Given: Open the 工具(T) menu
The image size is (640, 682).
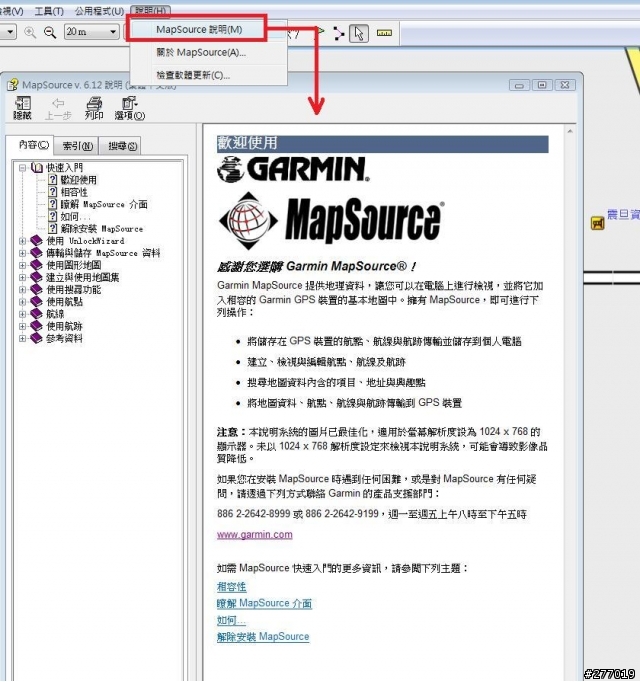Looking at the screenshot, I should pos(49,11).
